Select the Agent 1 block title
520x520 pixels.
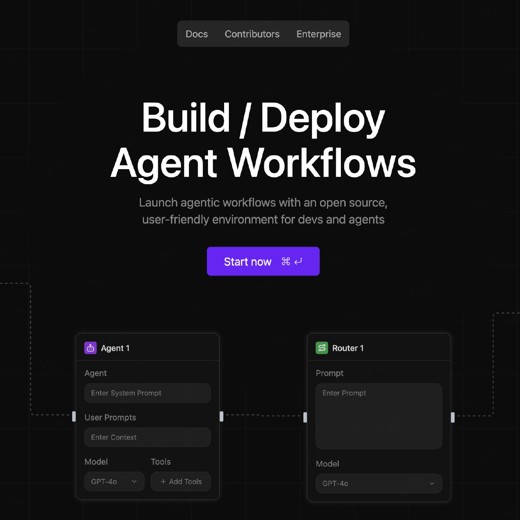[x=115, y=348]
